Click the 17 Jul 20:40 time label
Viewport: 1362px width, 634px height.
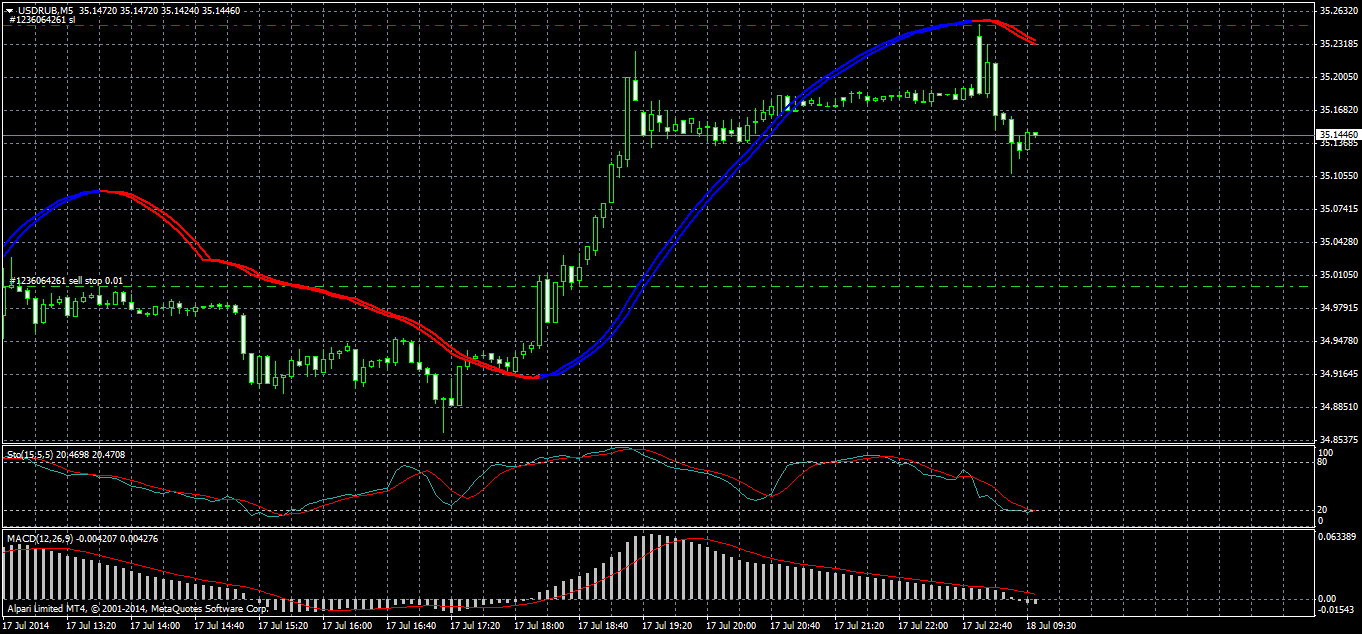coord(796,625)
